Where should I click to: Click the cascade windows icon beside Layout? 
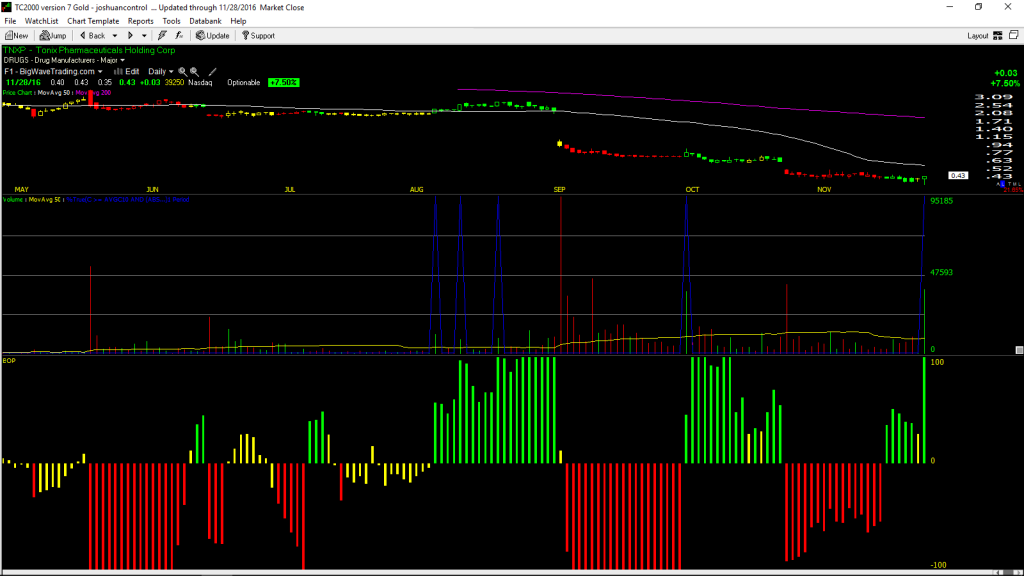coord(1014,35)
